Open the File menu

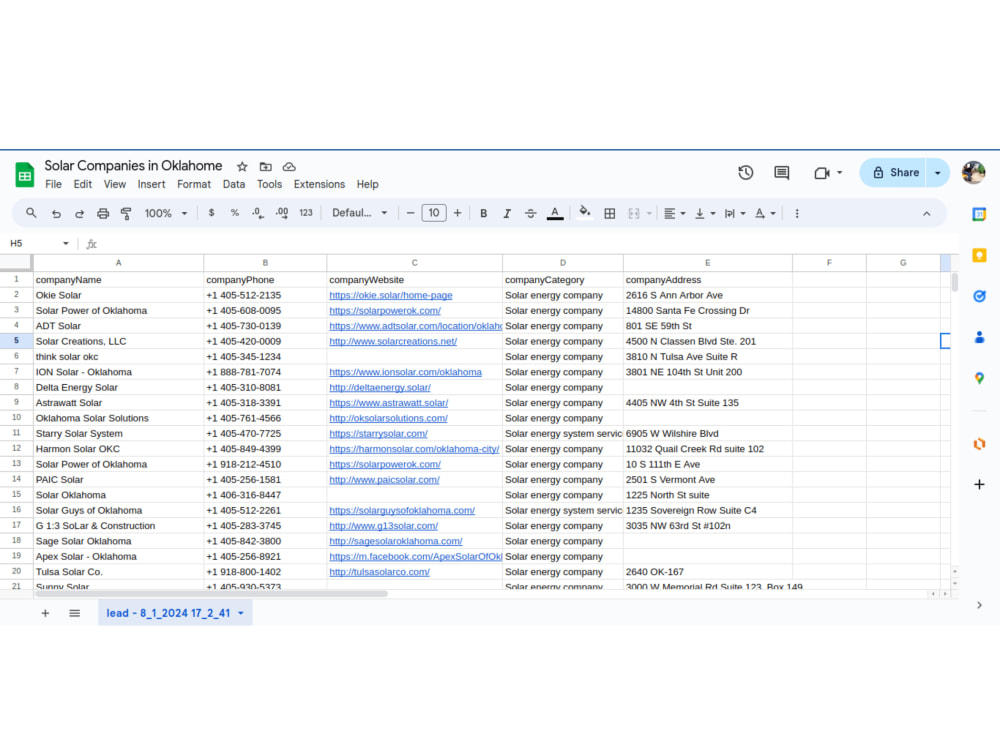(54, 184)
